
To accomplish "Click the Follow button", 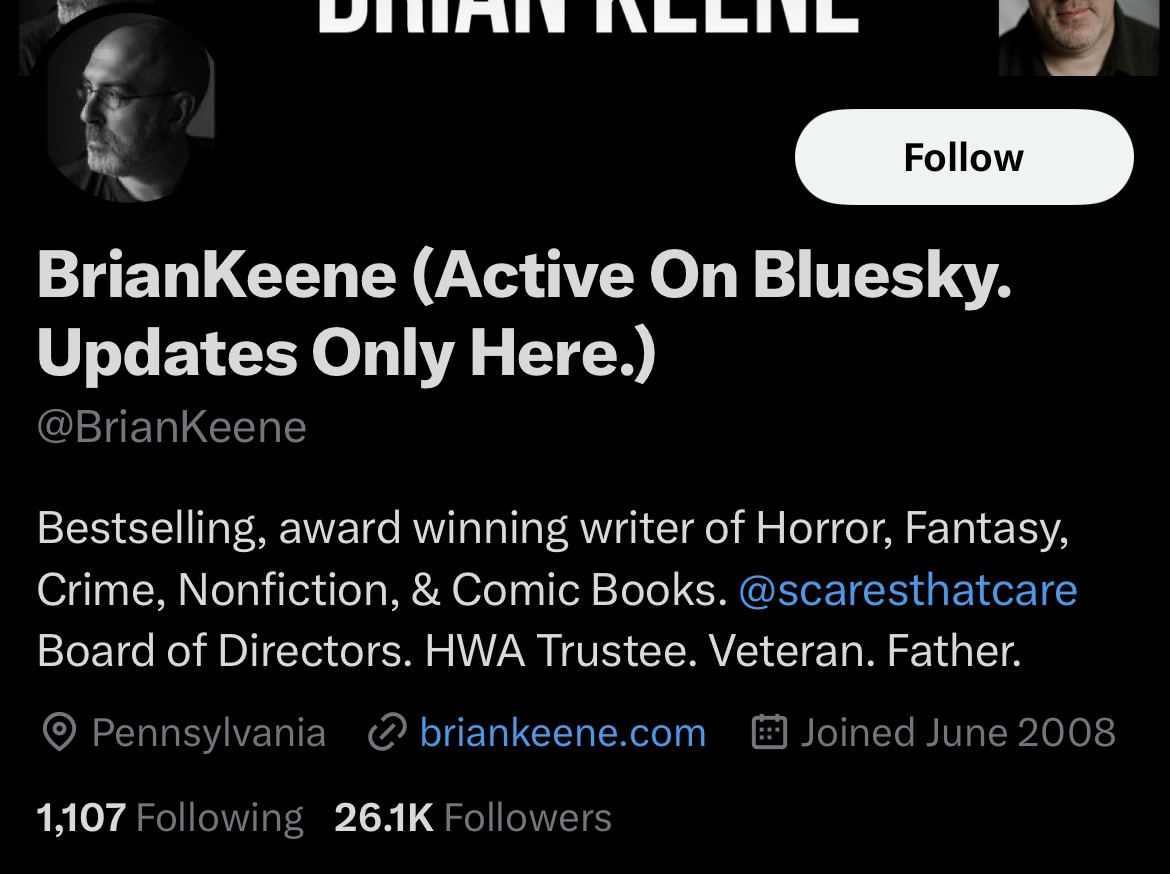I will (964, 157).
